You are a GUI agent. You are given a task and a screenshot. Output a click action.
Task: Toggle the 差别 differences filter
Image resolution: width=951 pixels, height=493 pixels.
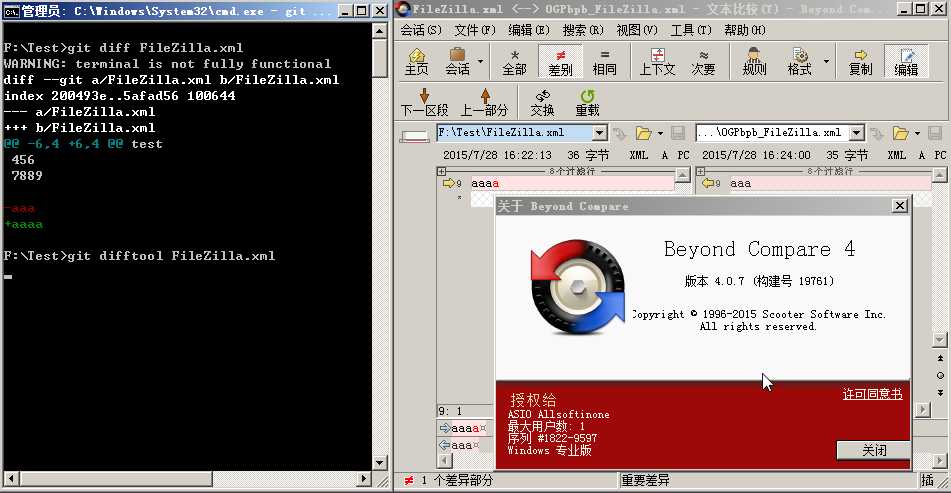pos(560,61)
